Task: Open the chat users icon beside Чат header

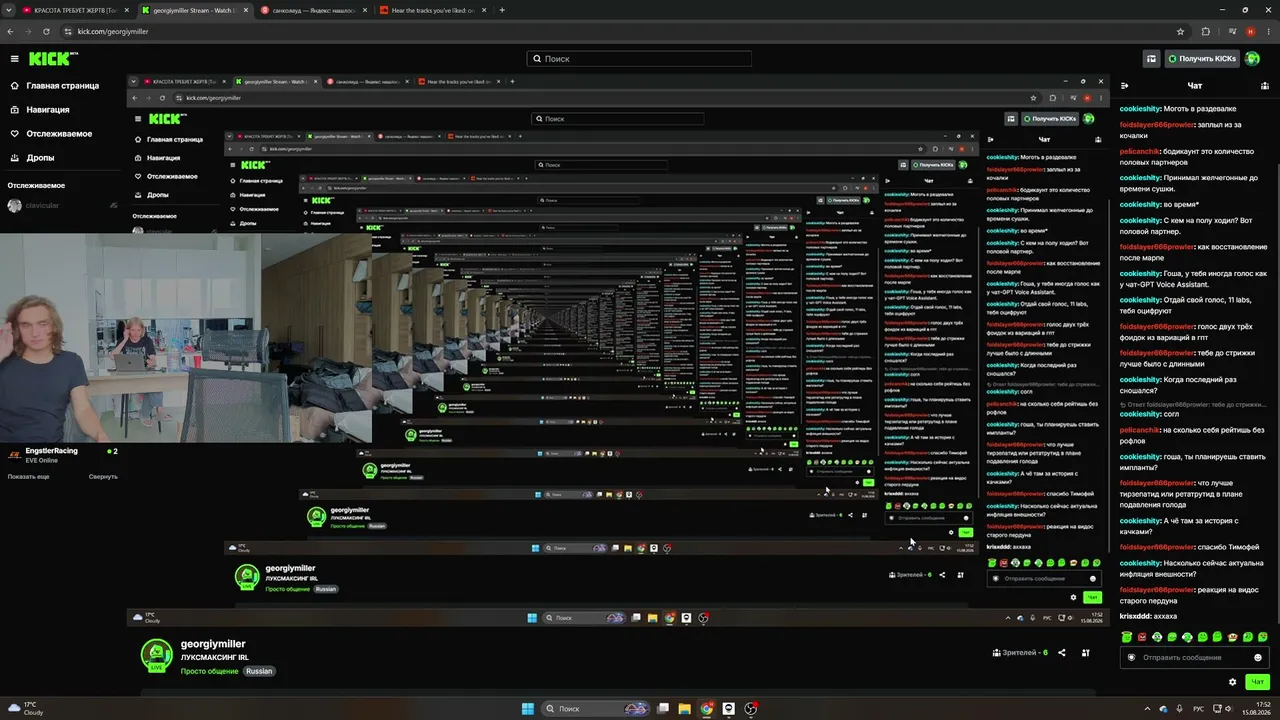Action: [x=1264, y=86]
